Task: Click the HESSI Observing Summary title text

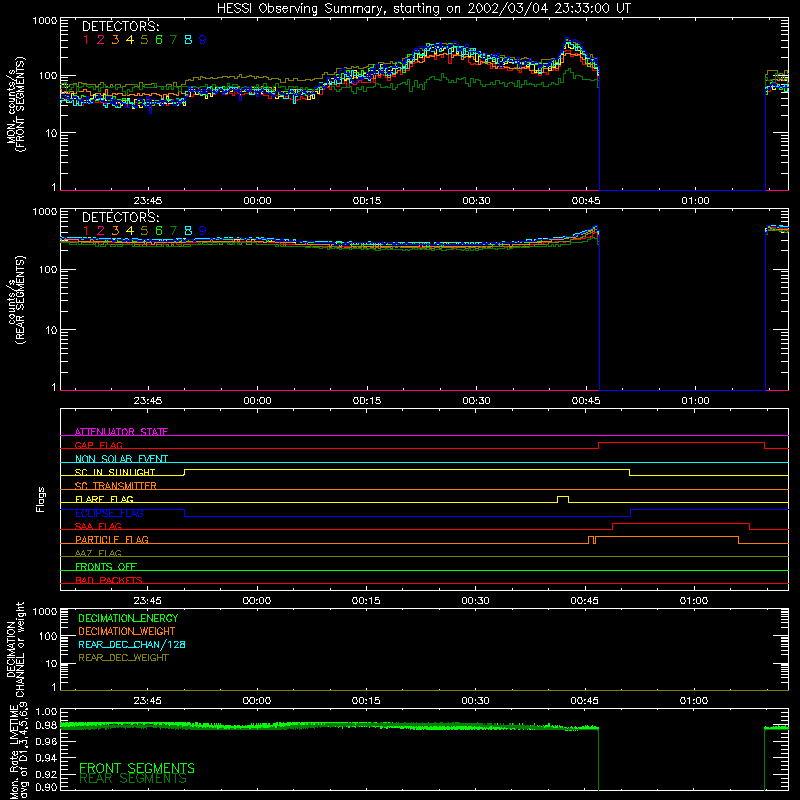Action: (x=423, y=8)
